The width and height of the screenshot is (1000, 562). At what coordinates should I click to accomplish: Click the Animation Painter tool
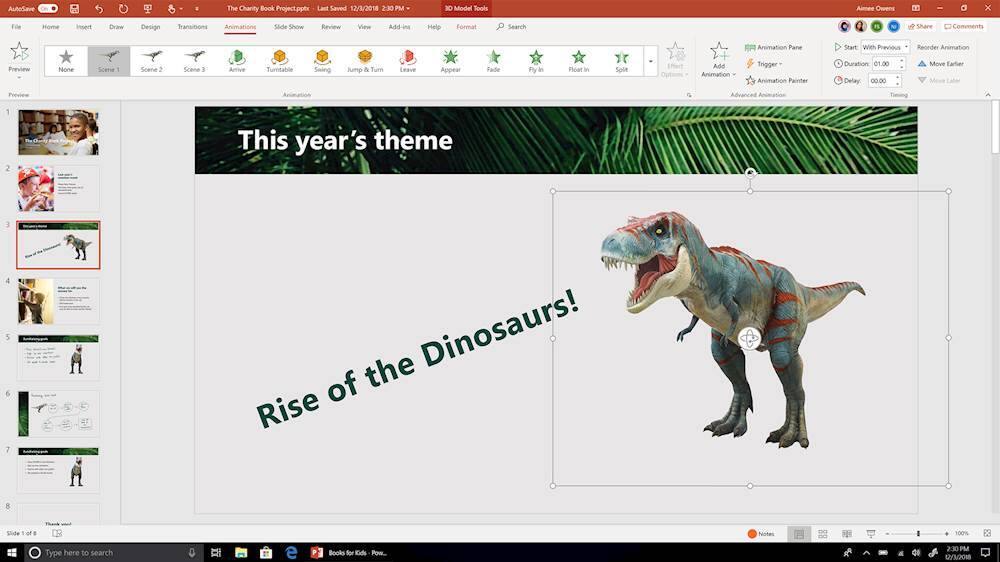(x=776, y=80)
